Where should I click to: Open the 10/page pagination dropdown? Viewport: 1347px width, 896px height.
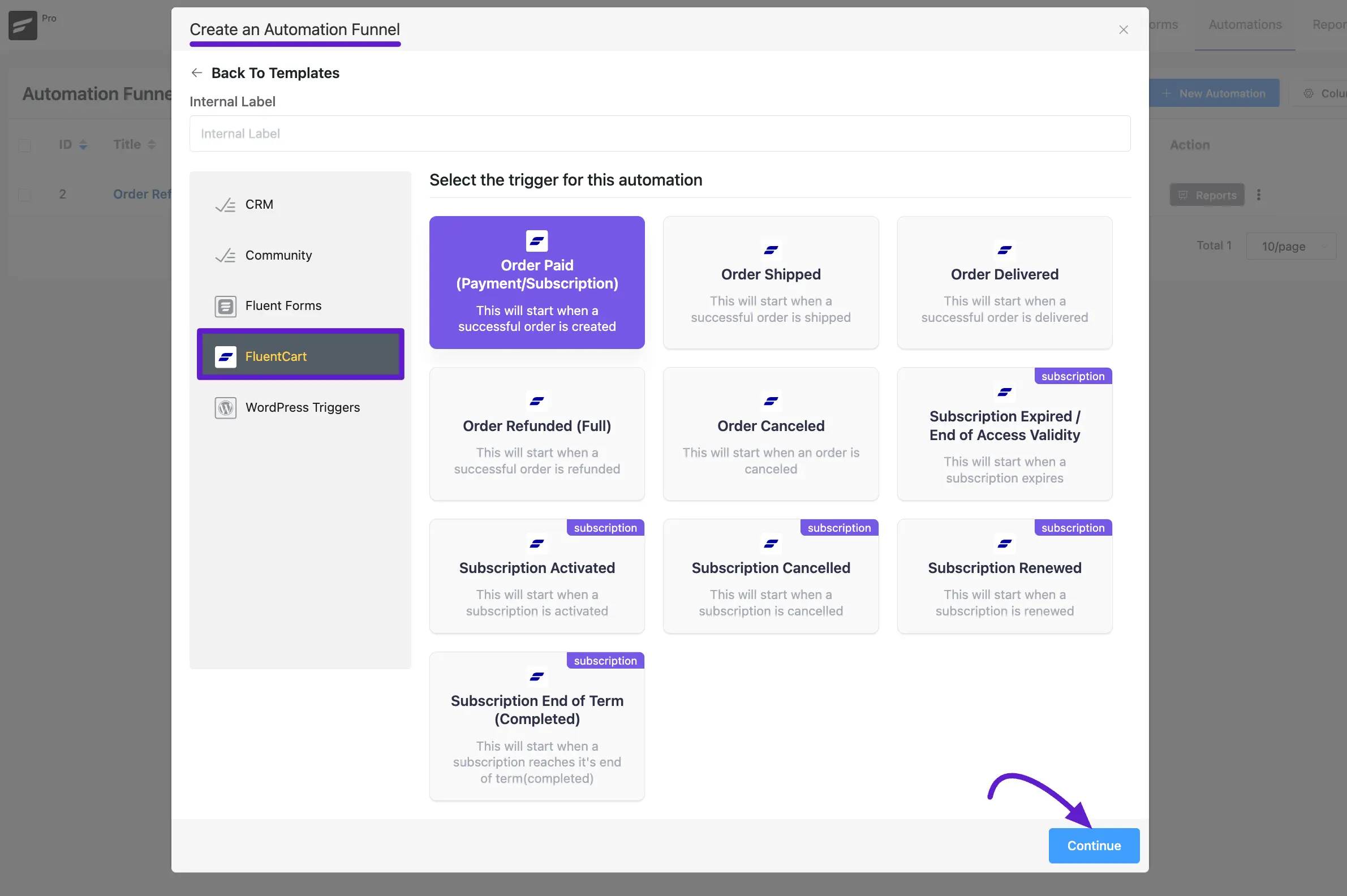point(1290,246)
